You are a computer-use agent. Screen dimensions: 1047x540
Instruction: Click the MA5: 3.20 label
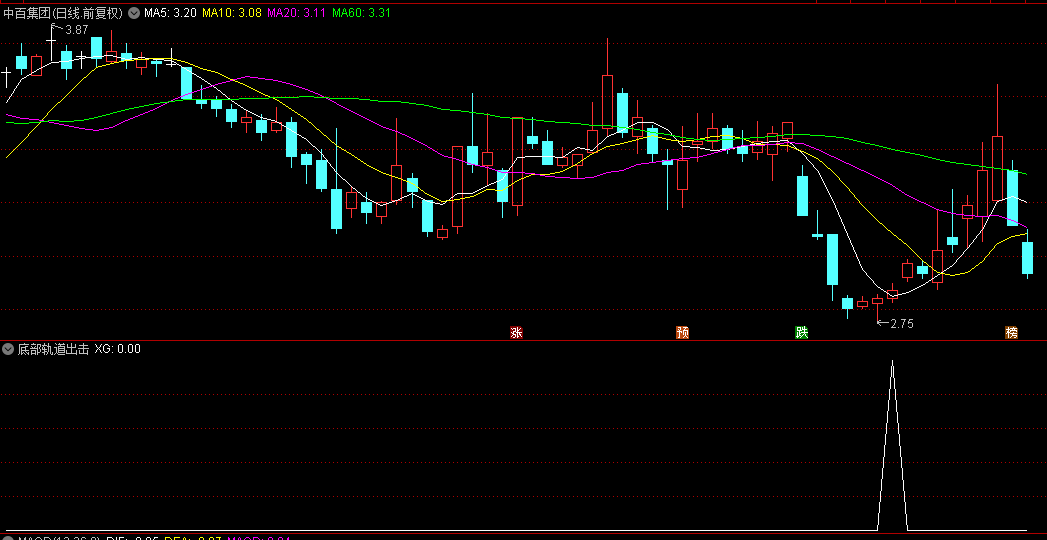(x=170, y=13)
